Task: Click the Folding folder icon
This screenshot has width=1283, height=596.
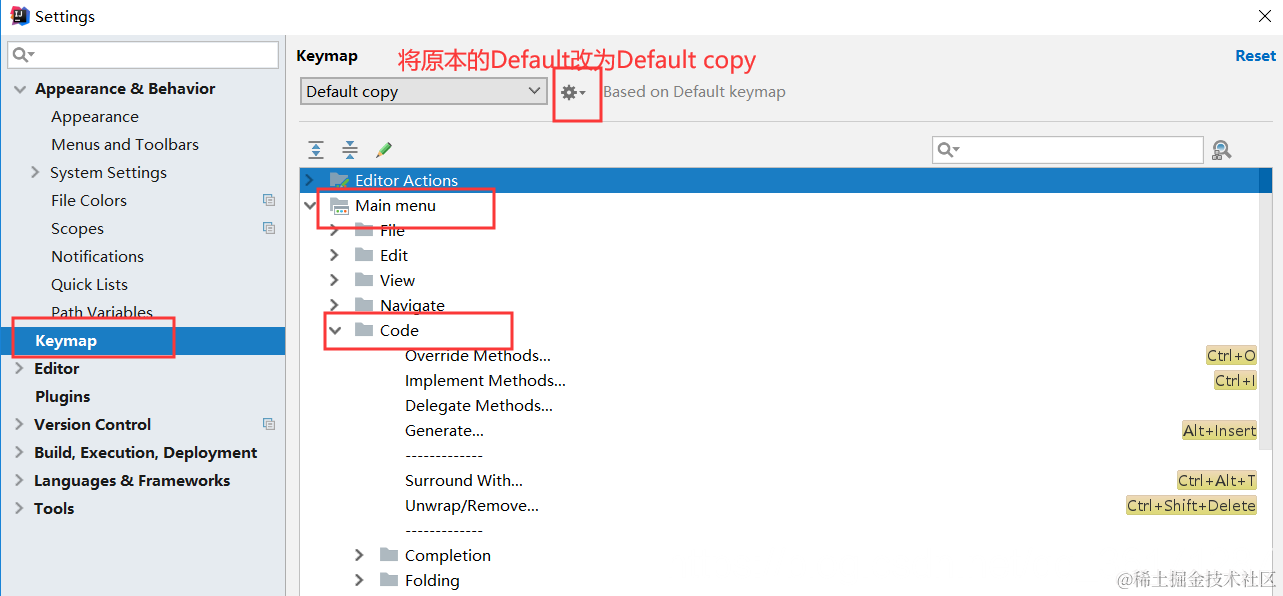Action: [389, 580]
